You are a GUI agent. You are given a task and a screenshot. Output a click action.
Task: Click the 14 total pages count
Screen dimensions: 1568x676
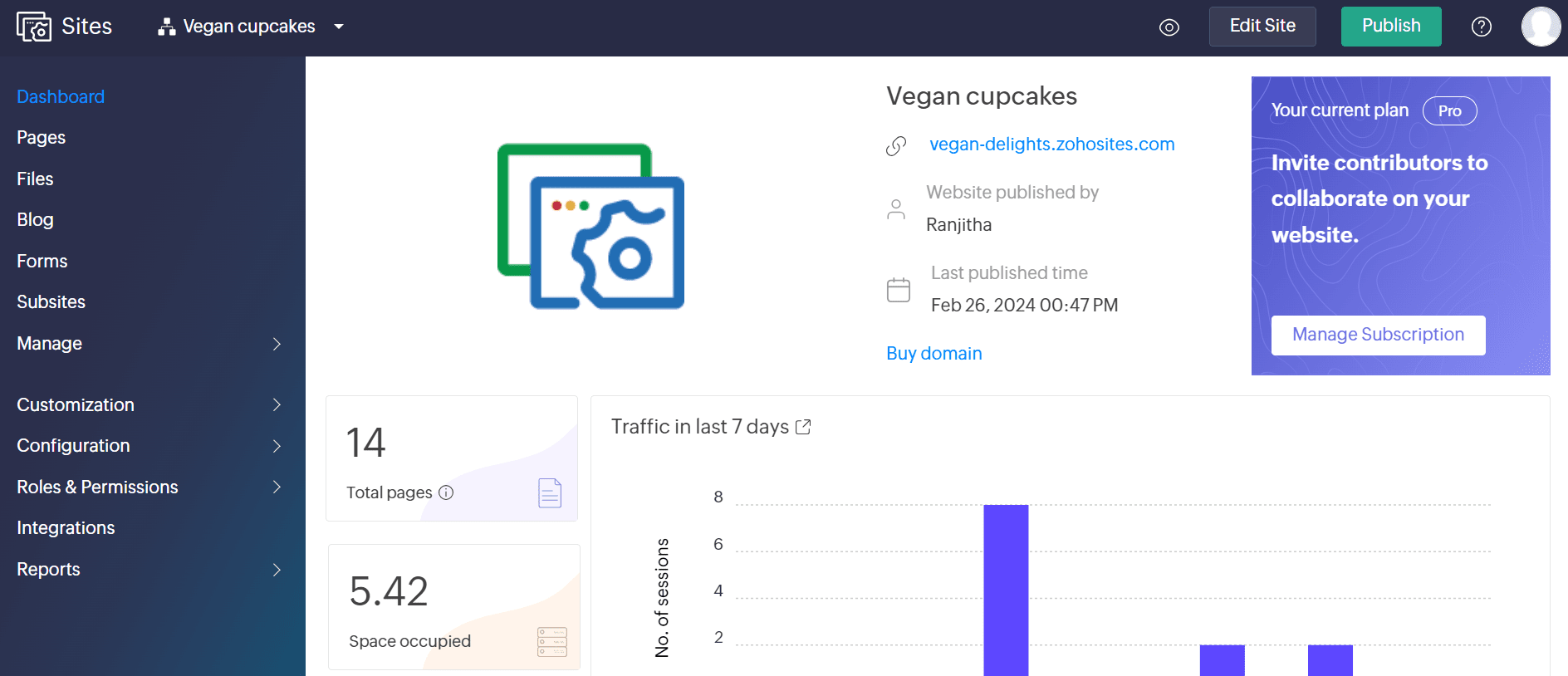(365, 442)
